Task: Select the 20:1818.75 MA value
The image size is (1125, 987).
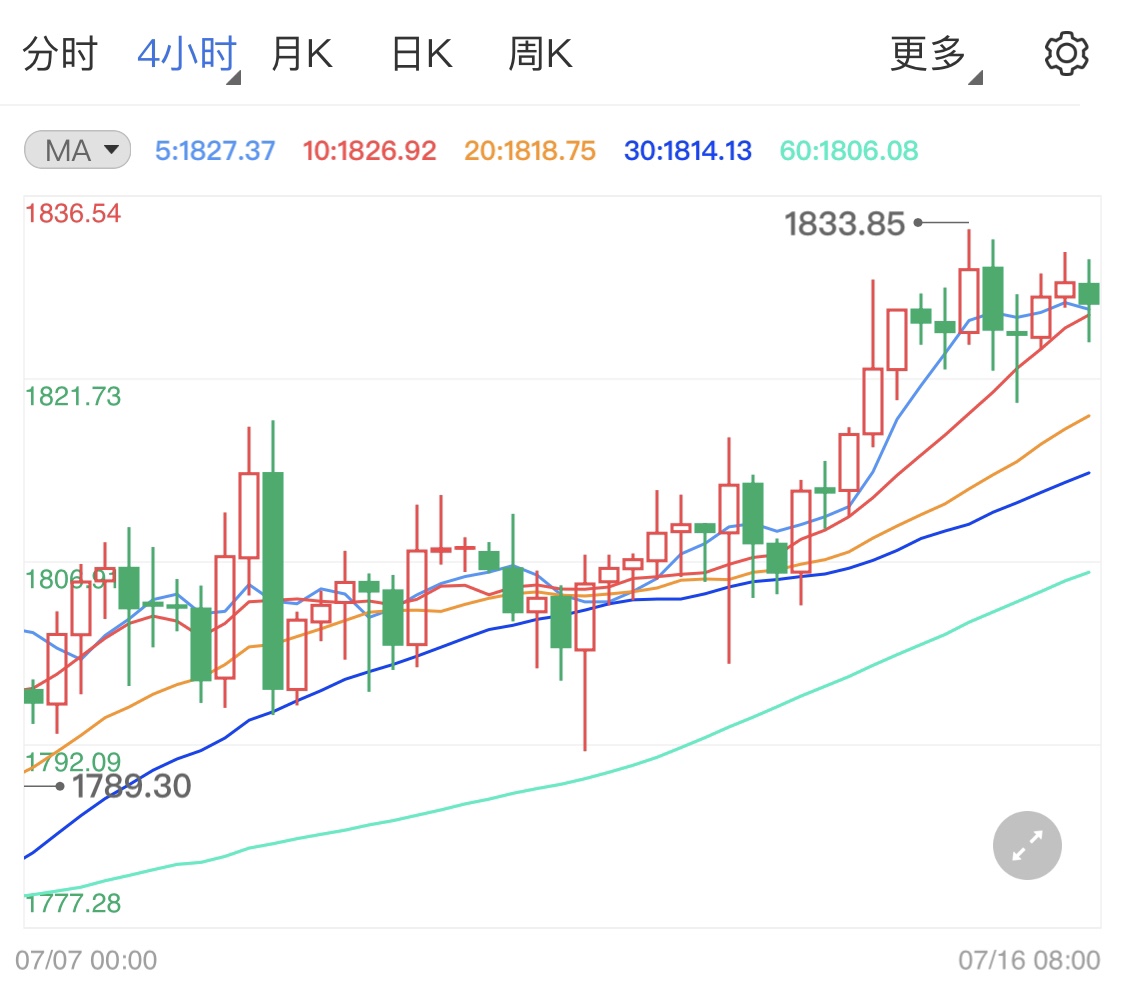Action: 529,151
